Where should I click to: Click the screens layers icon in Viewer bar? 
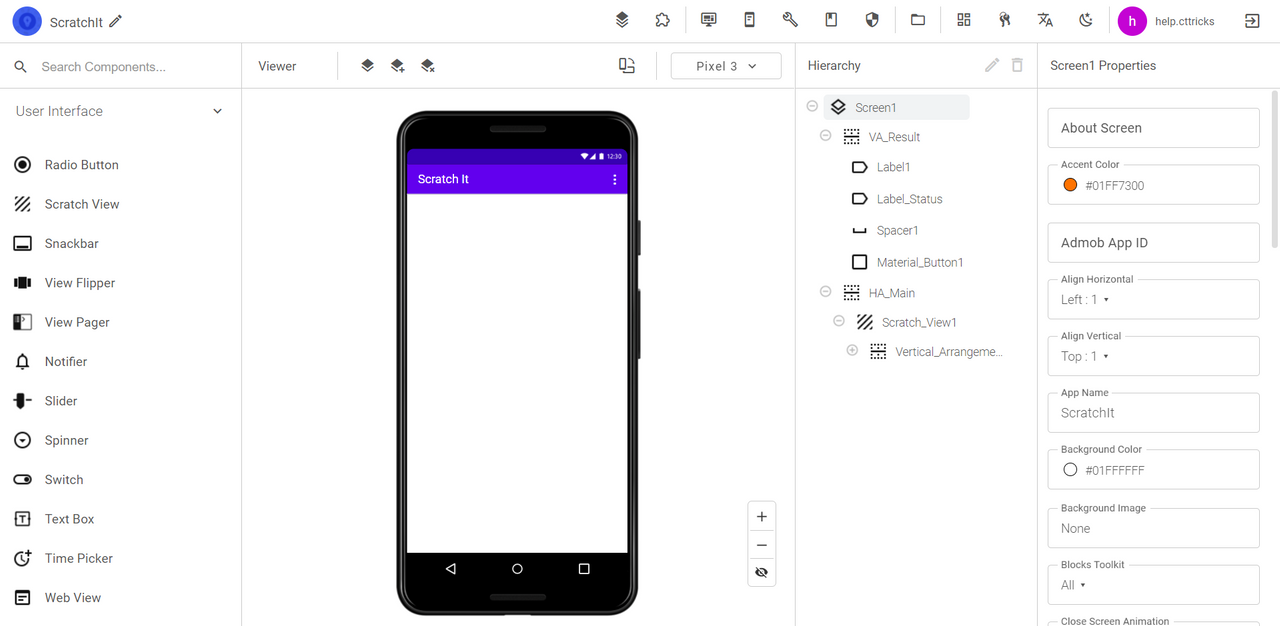(367, 66)
